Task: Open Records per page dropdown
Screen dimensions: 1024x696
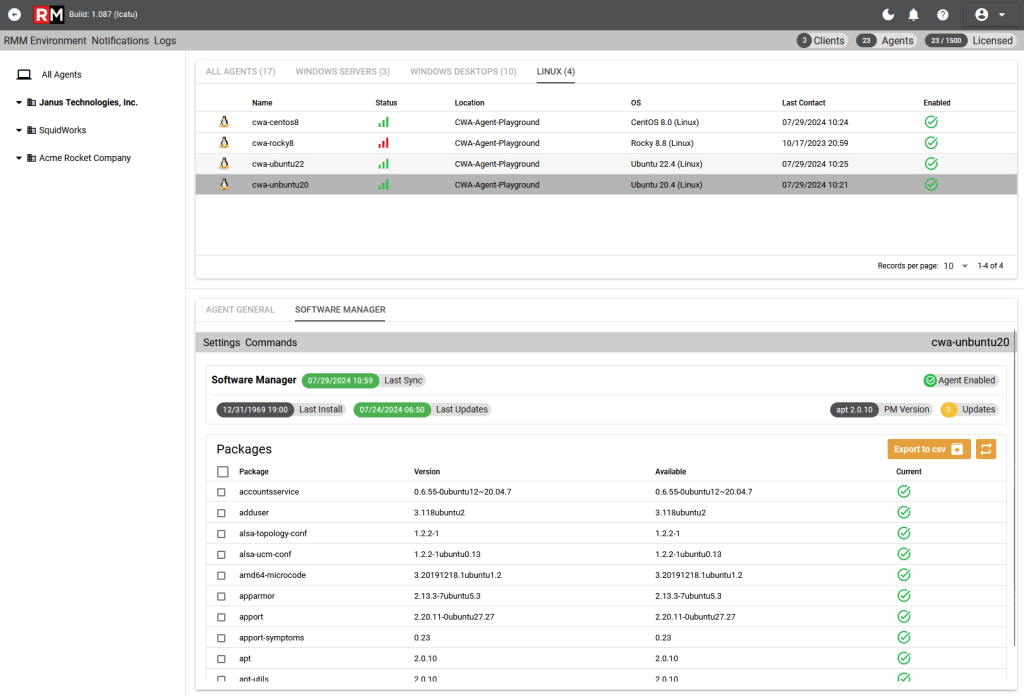Action: coord(956,266)
